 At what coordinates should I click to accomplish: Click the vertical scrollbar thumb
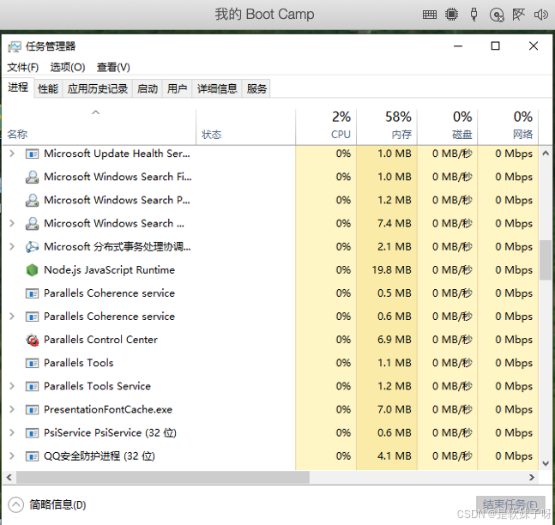point(546,260)
